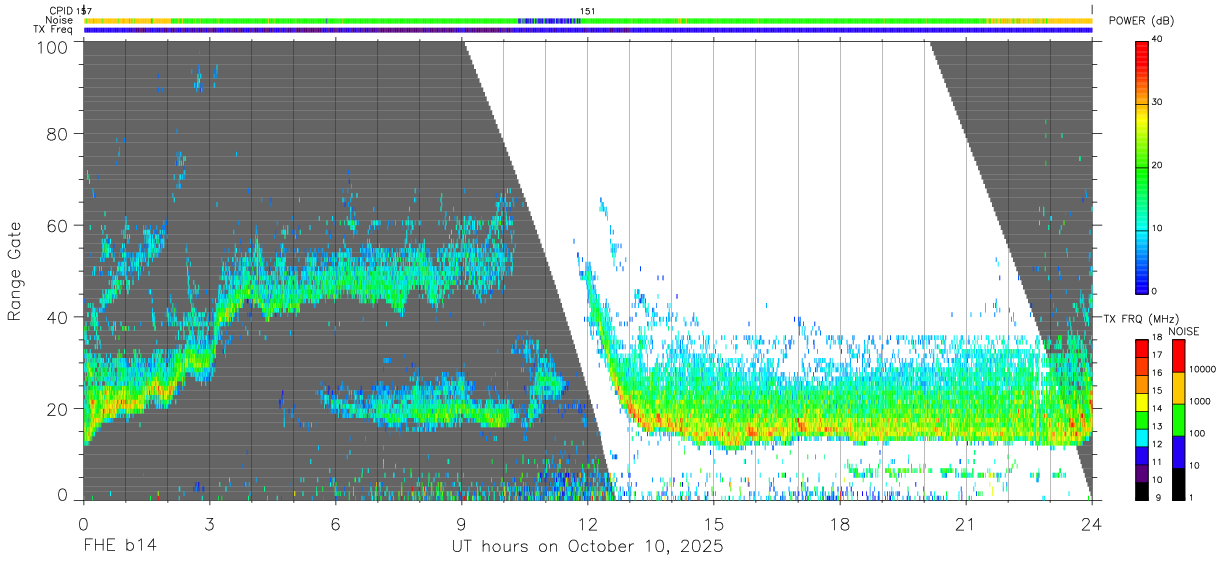Click the 'CPID' label above the plot

[61, 11]
